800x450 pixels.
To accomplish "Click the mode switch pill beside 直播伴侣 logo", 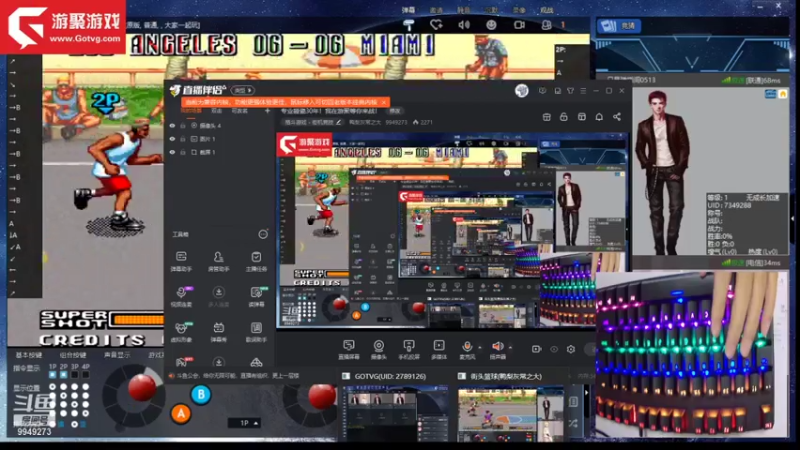I will (243, 90).
